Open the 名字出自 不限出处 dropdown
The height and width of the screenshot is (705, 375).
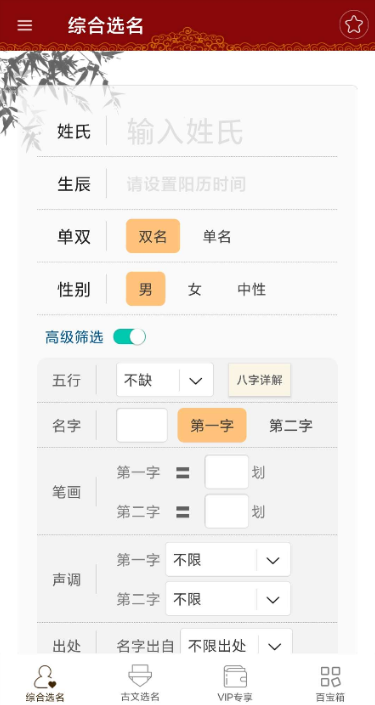[x=237, y=646]
